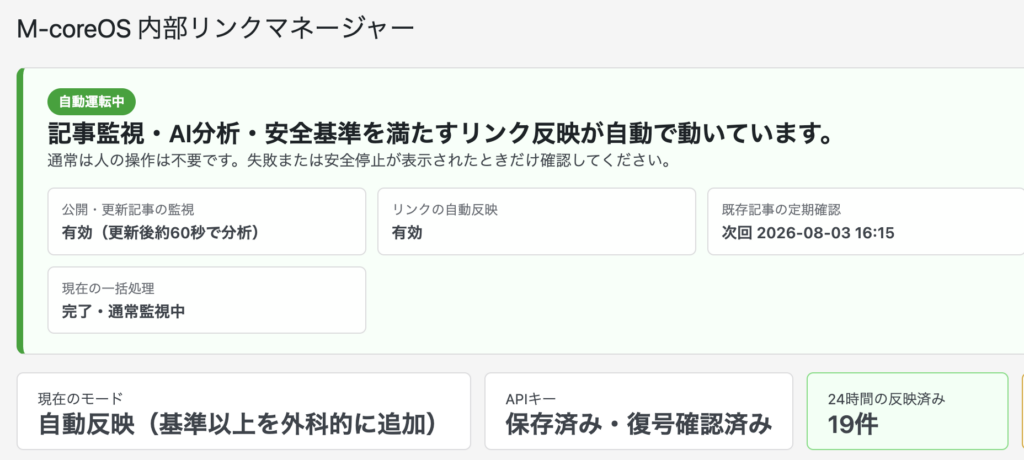Open the リンクの自動反映 status card

536,222
